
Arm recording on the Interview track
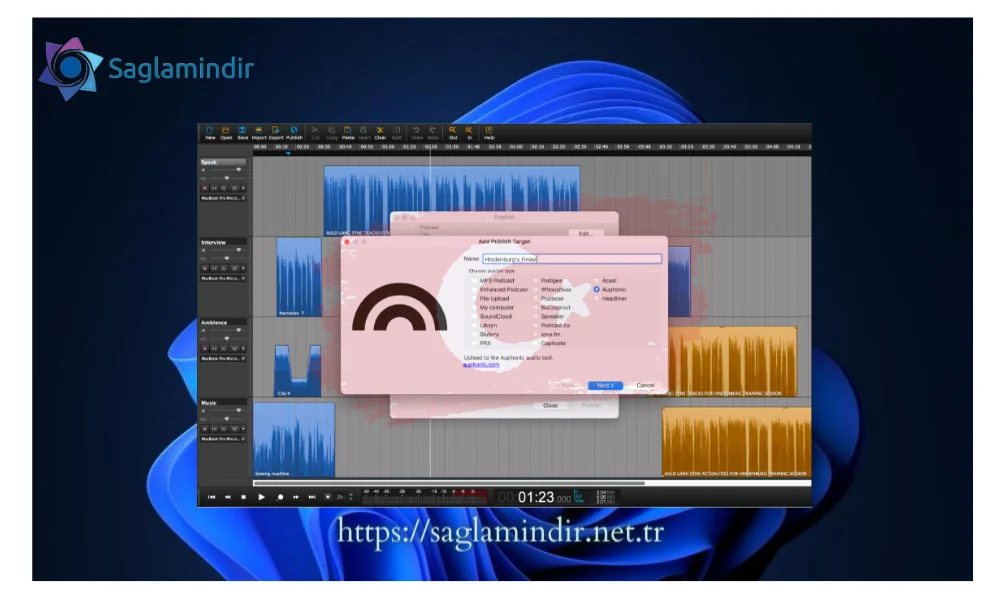205,268
